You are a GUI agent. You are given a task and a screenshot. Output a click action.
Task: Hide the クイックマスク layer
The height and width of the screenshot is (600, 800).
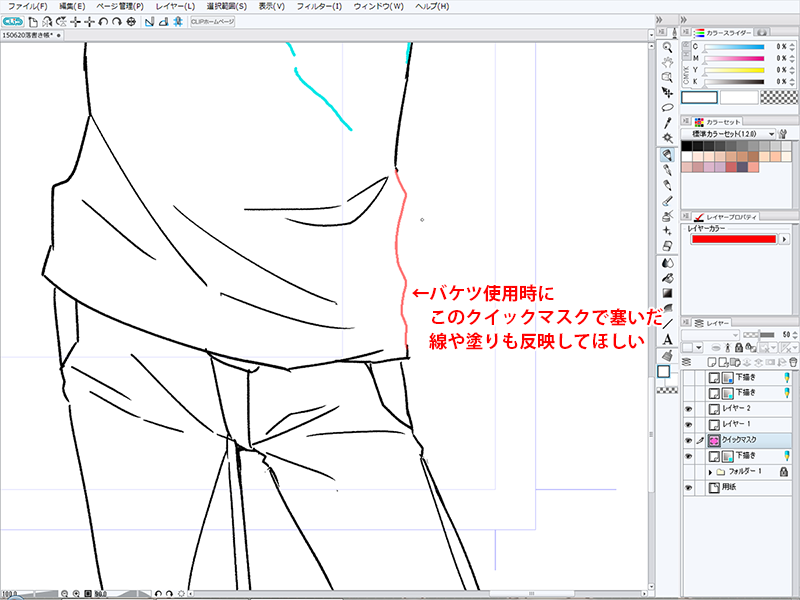686,440
